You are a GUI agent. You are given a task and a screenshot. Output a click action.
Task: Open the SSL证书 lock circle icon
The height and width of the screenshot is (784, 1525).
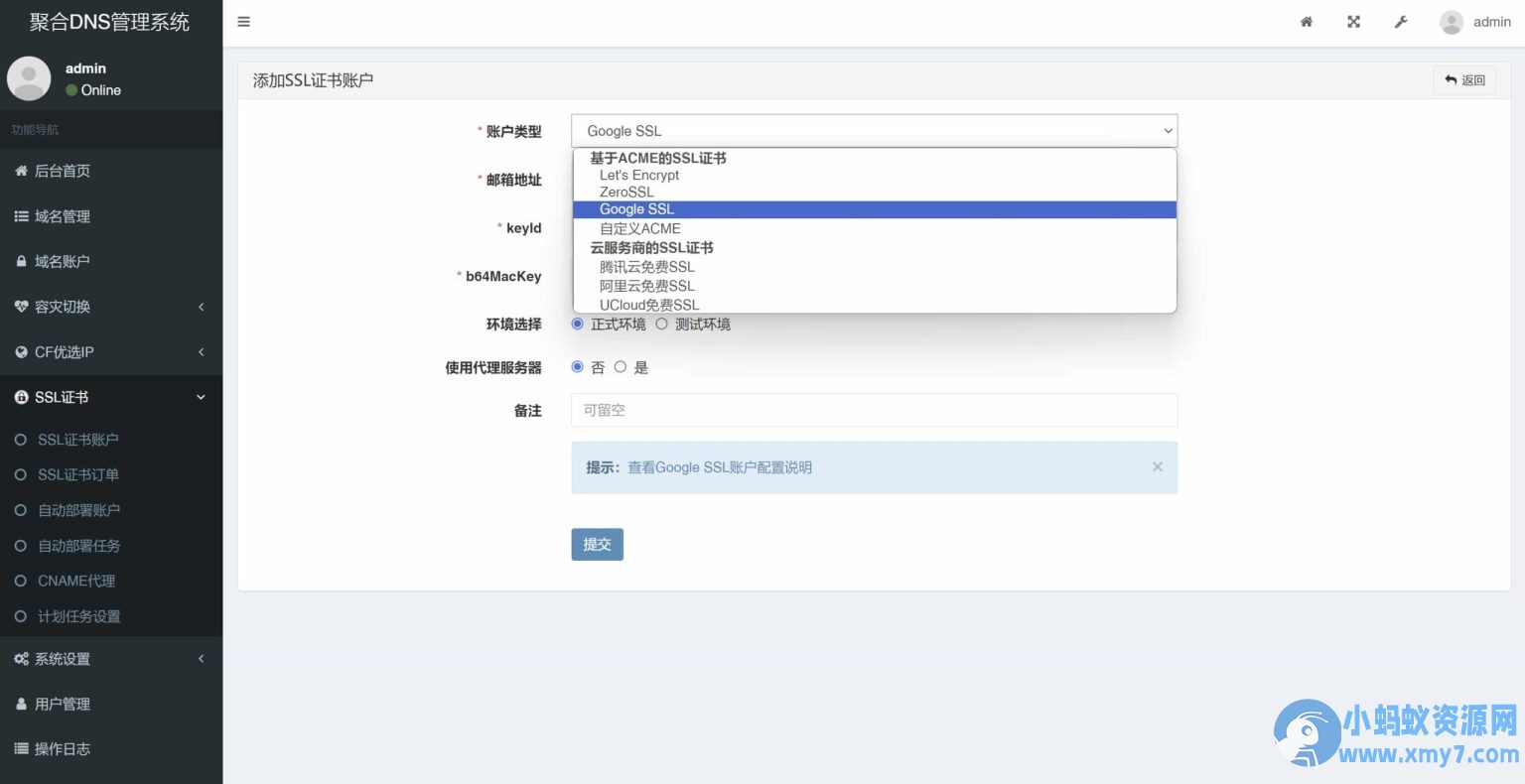[21, 397]
